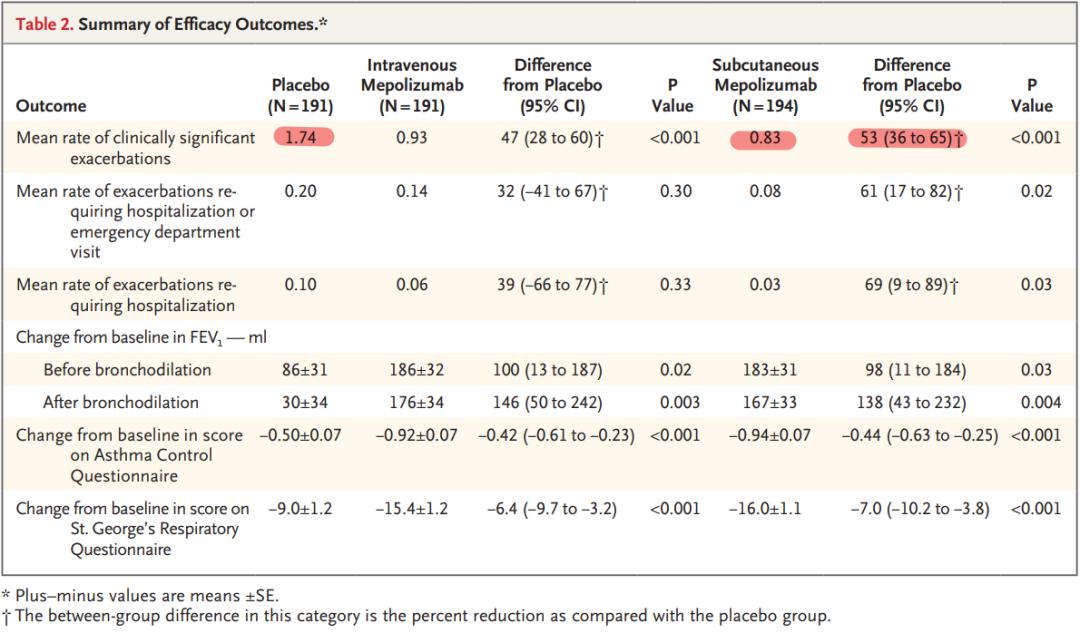
Task: Click the 186±32 intravenous FEV1 value
Action: pos(413,370)
